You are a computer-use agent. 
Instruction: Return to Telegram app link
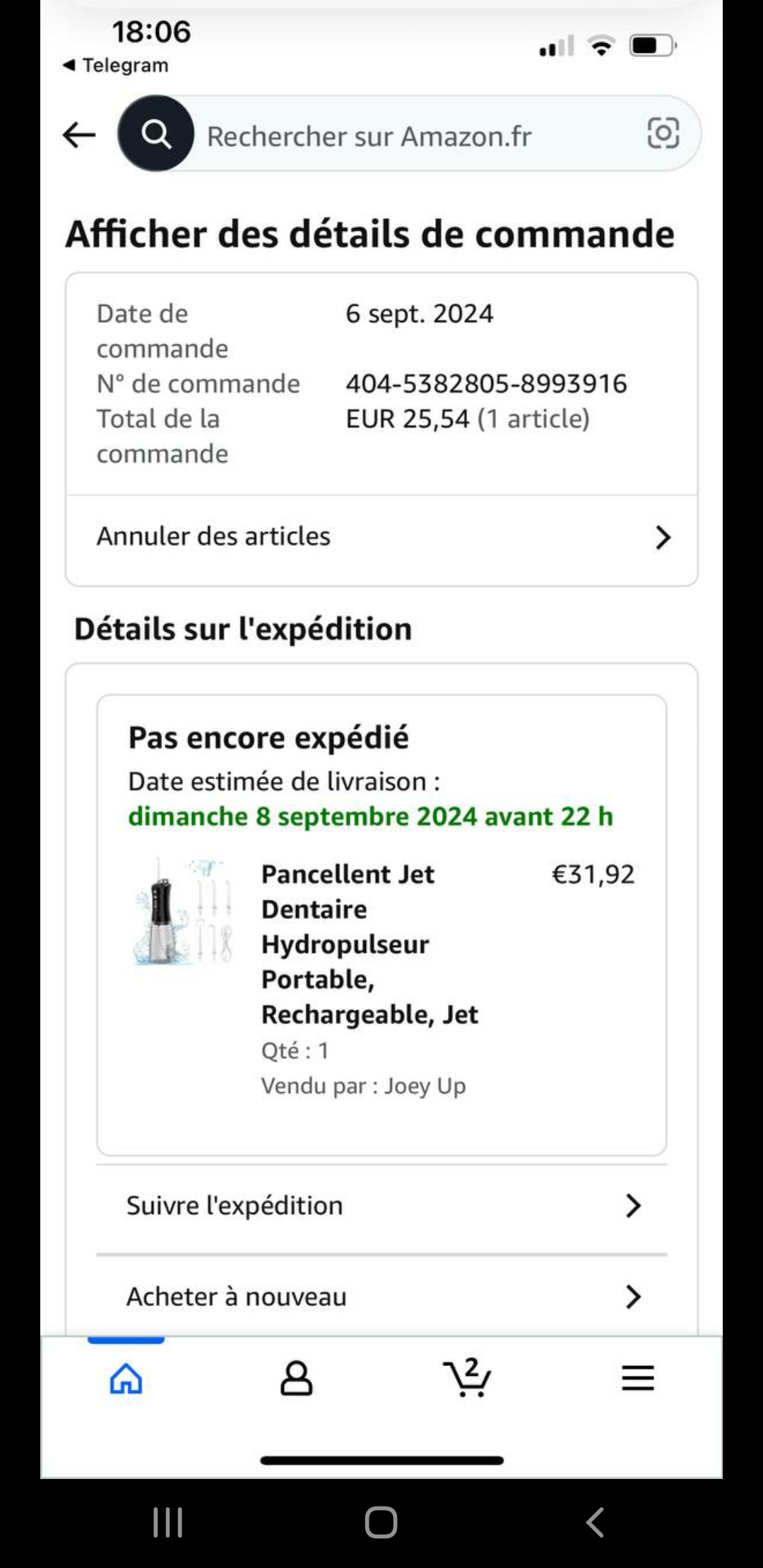tap(117, 66)
